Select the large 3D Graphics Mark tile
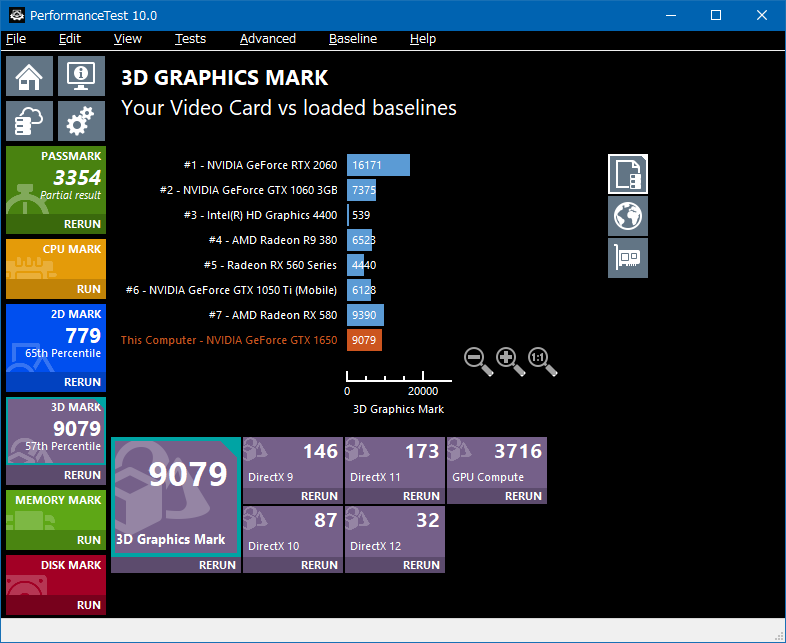The height and width of the screenshot is (643, 786). click(175, 496)
